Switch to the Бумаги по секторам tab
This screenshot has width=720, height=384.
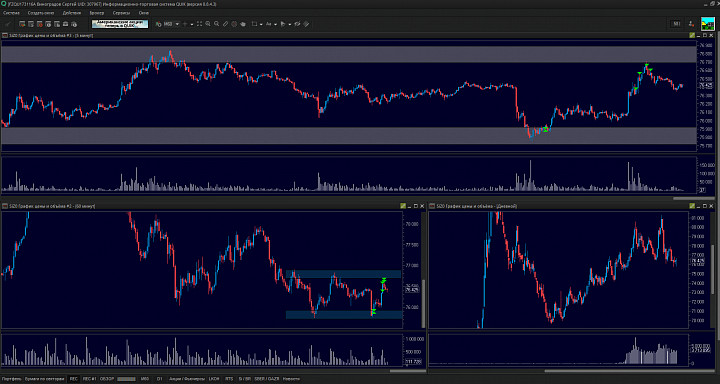click(45, 379)
